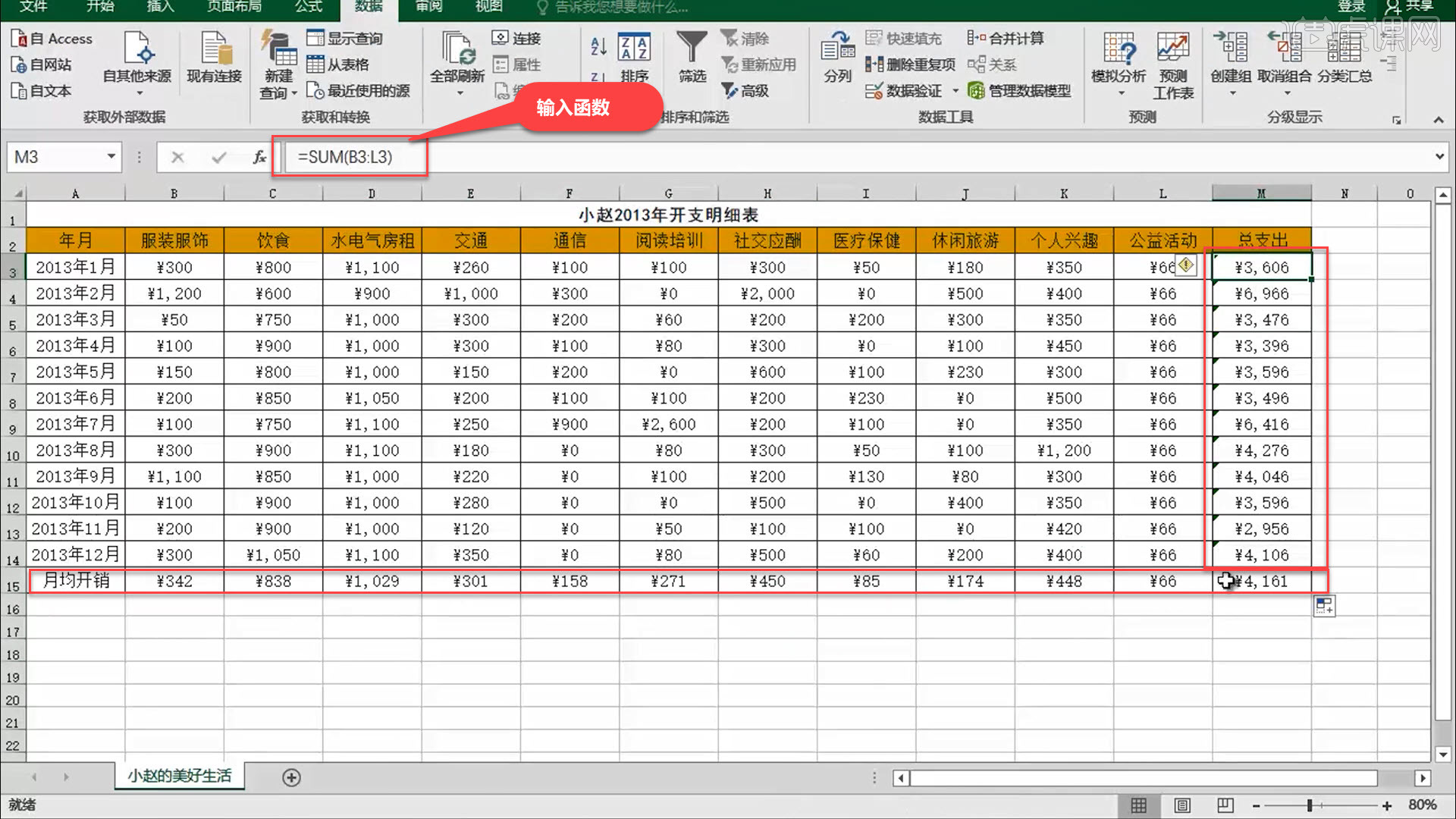Click 显示查询 show queries
The width and height of the screenshot is (1456, 819).
(344, 39)
